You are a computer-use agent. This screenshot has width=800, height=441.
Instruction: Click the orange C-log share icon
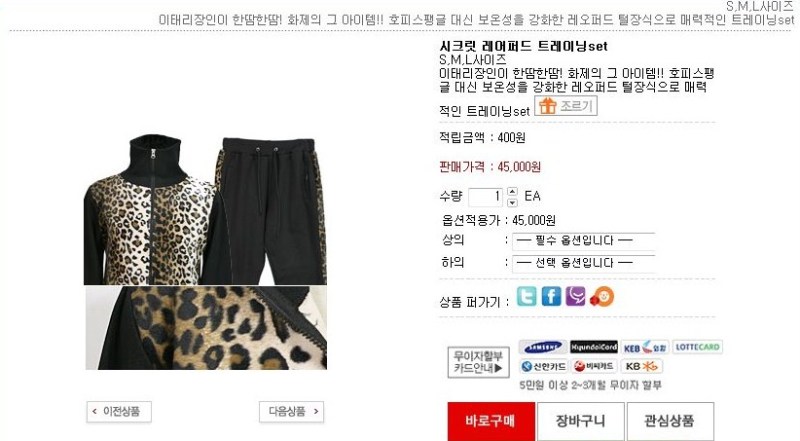pos(602,297)
